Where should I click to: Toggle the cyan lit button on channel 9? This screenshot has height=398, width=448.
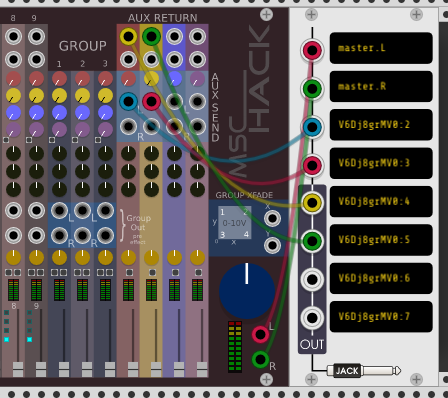click(29, 339)
